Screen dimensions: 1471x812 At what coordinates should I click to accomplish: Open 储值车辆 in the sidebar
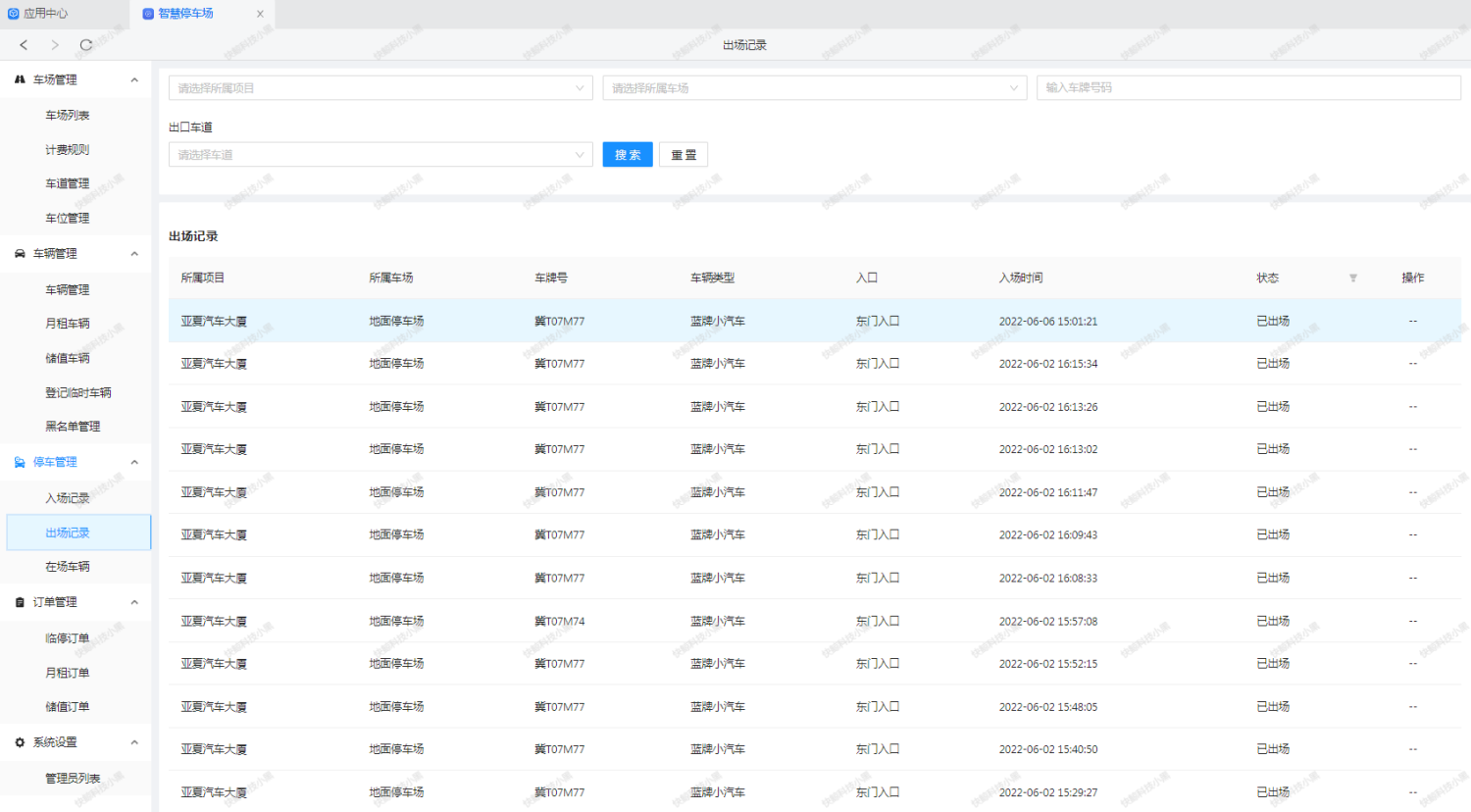68,358
